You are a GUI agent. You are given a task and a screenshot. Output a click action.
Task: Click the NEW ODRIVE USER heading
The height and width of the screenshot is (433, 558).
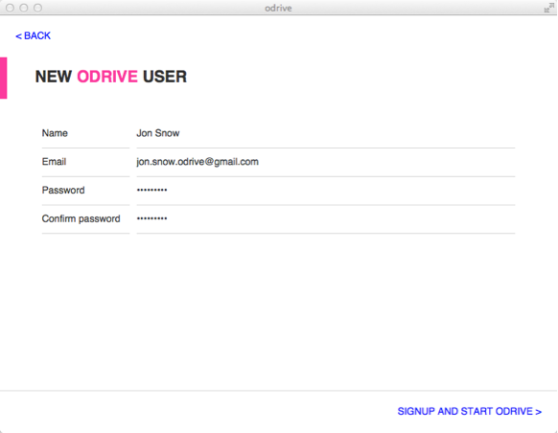tap(111, 76)
